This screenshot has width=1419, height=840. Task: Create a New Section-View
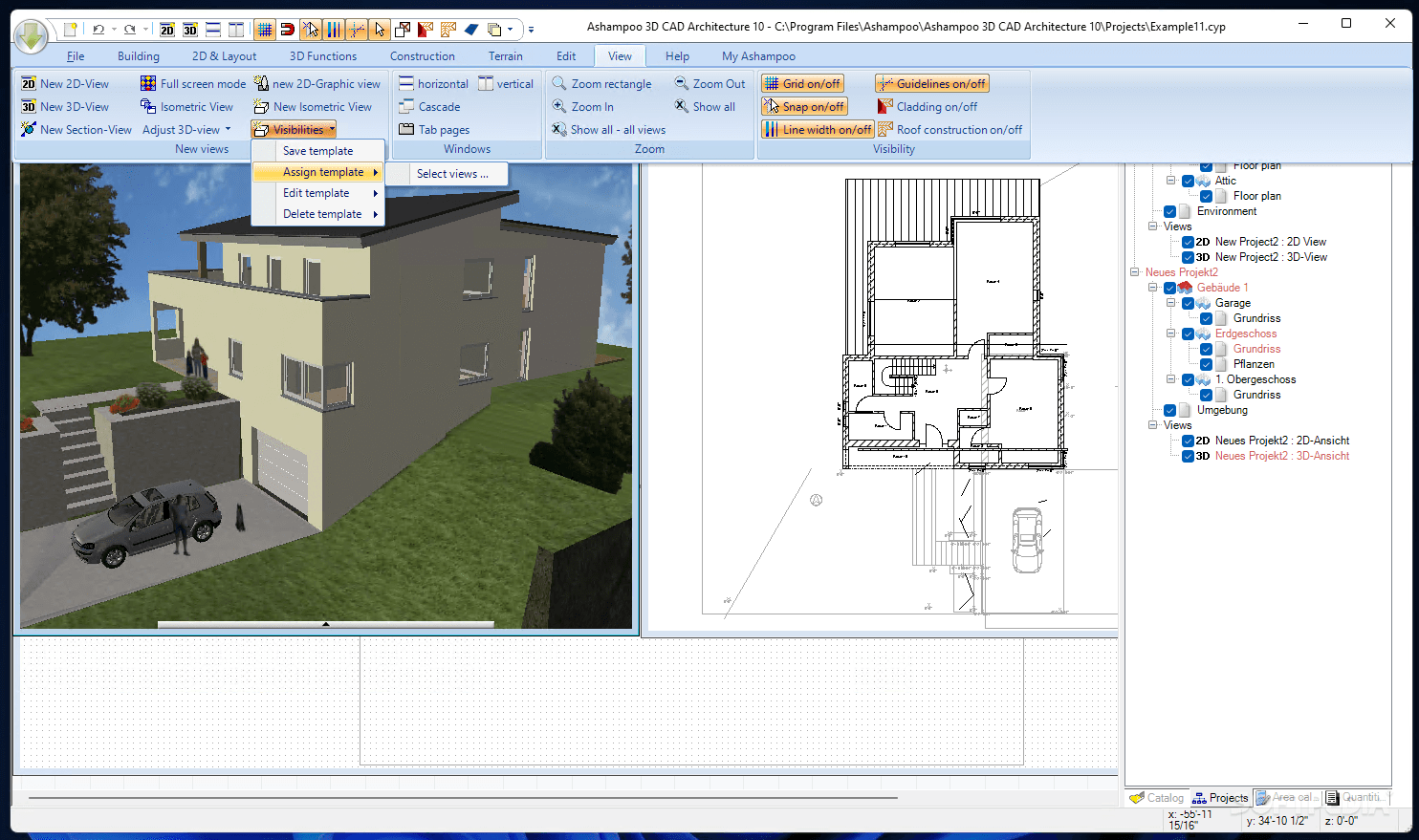coord(76,130)
